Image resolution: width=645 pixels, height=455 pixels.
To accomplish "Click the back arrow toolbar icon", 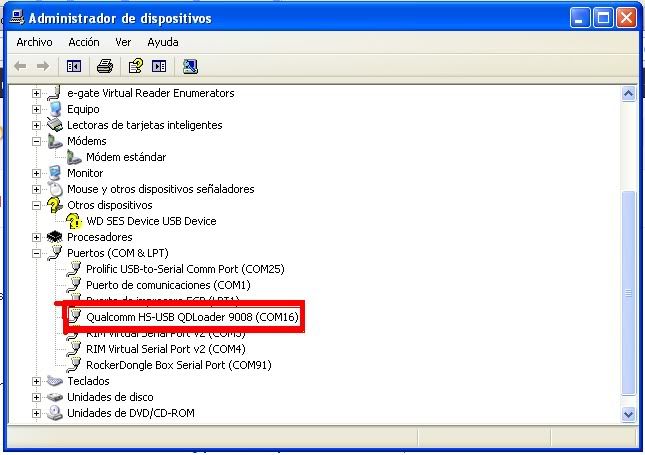I will coord(20,67).
